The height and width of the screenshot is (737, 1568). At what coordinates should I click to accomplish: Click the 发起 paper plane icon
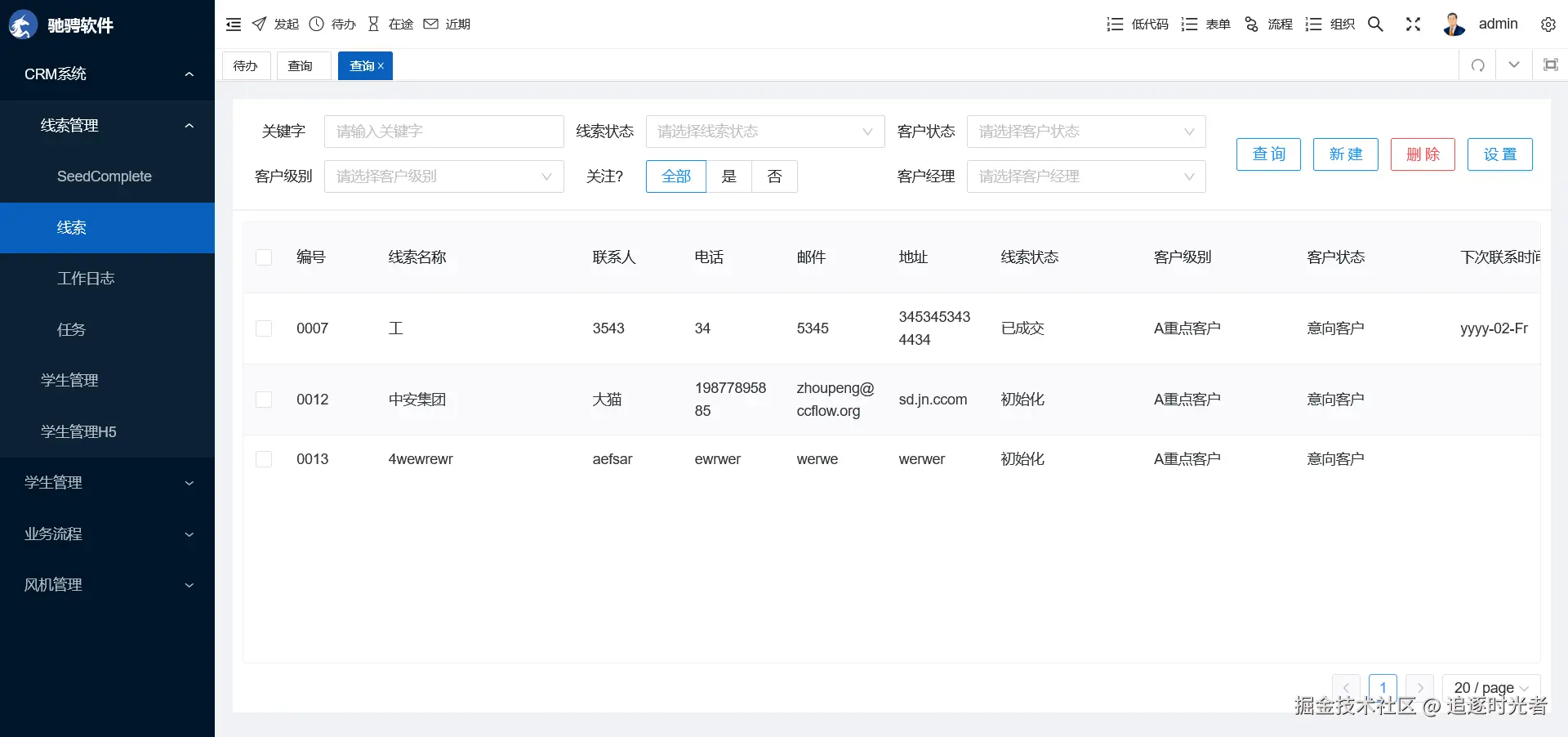pyautogui.click(x=259, y=24)
